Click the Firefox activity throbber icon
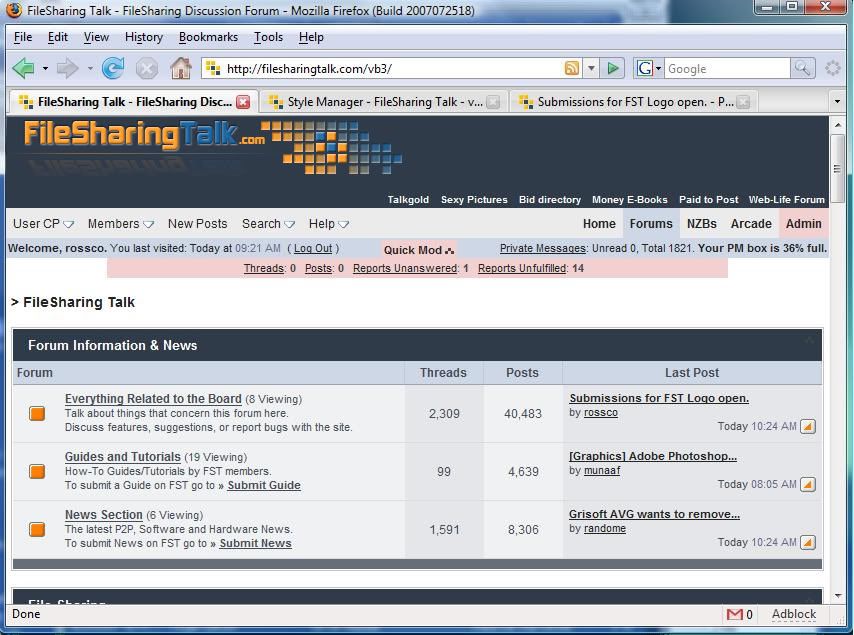This screenshot has width=854, height=635. (832, 69)
